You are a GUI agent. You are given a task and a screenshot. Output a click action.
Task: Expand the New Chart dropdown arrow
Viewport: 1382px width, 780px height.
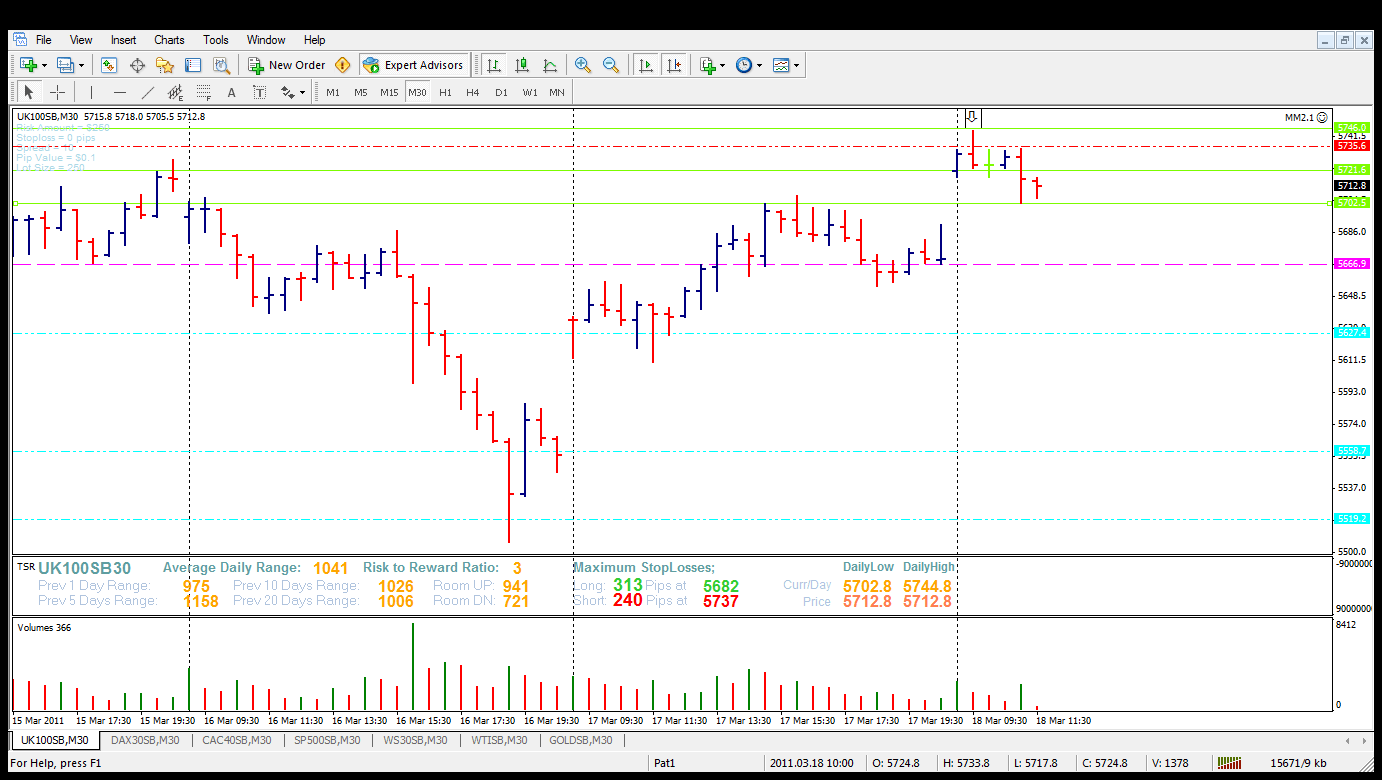(44, 66)
